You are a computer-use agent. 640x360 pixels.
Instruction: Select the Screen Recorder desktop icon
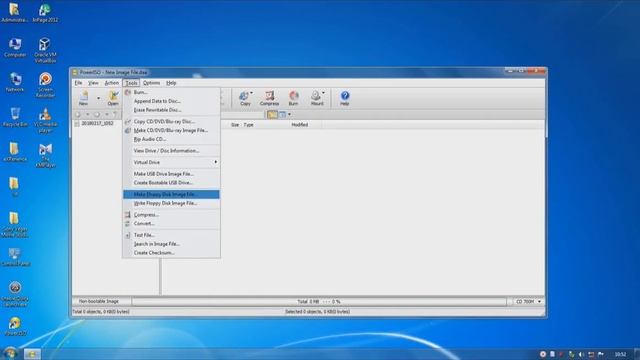point(45,85)
